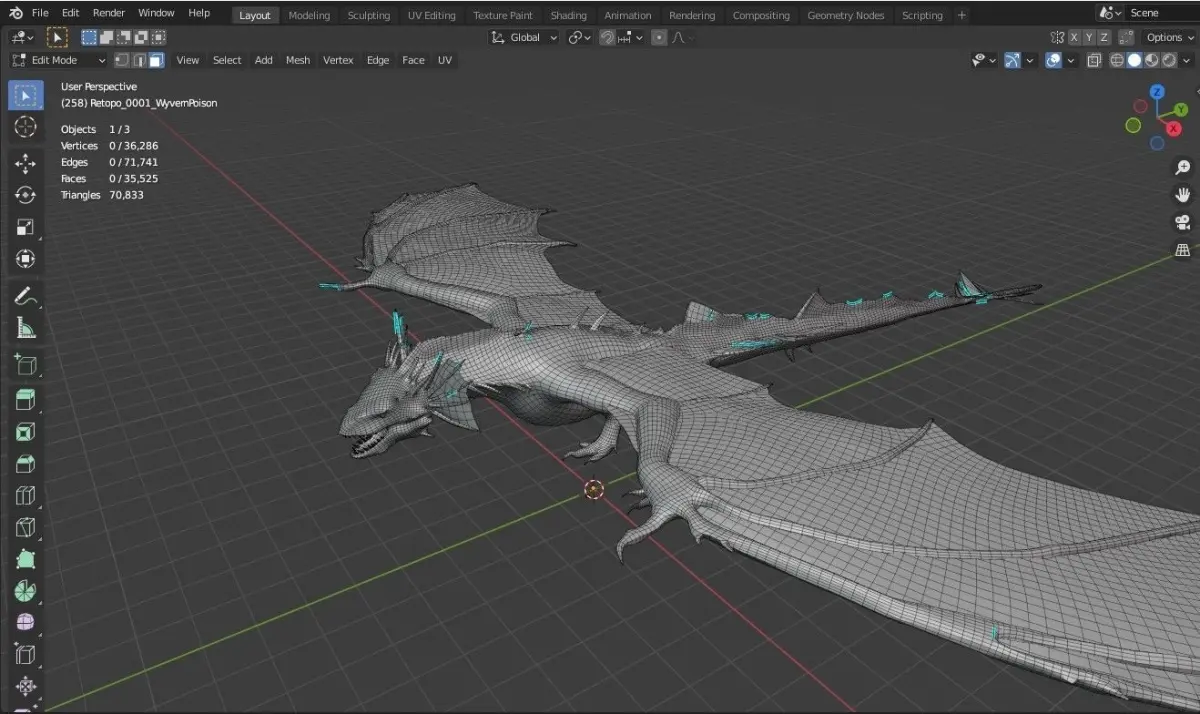The width and height of the screenshot is (1200, 714).
Task: Open the Vertex menu
Action: [338, 60]
